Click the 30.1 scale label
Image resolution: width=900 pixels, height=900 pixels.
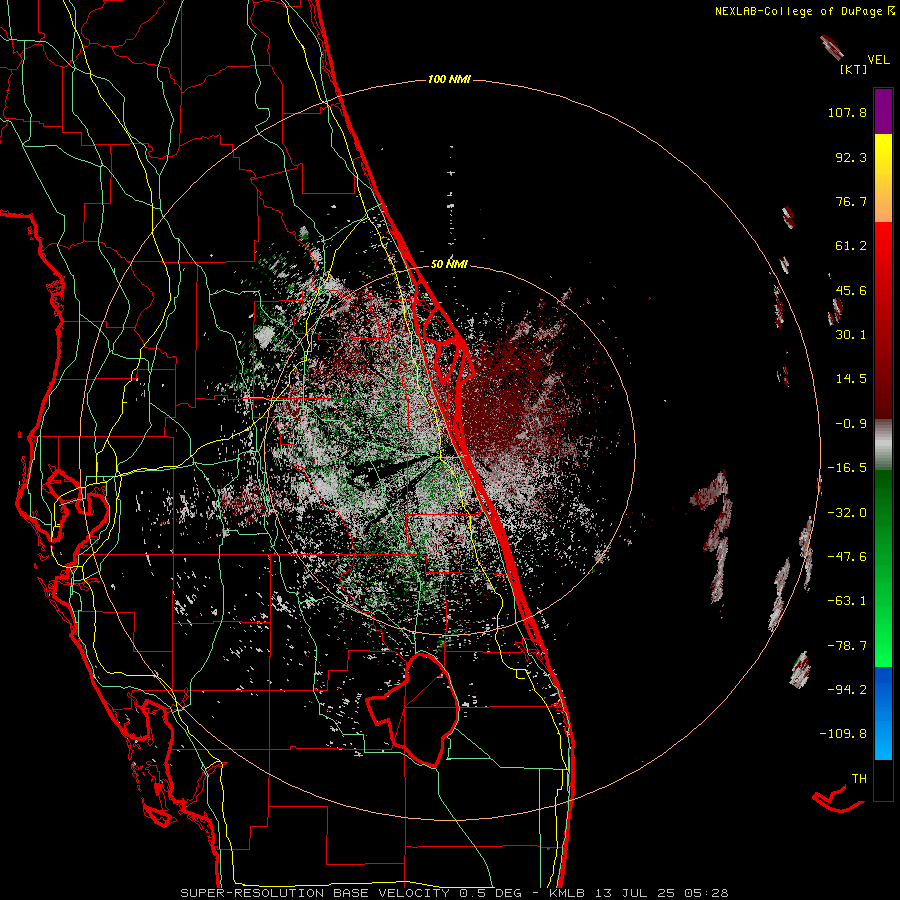point(851,334)
